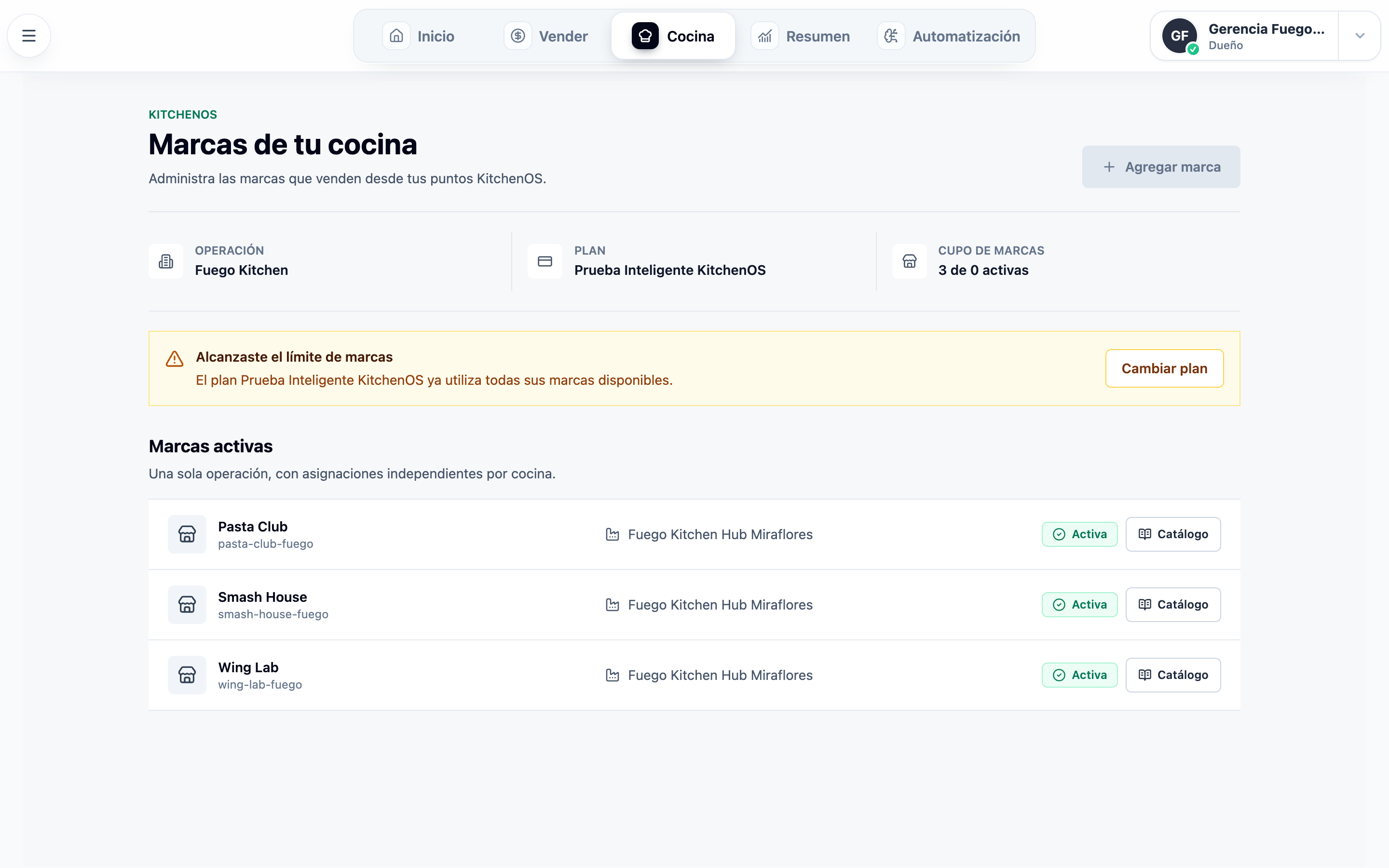Click the factory icon in Wing Lab row
Image resolution: width=1389 pixels, height=868 pixels.
click(613, 675)
